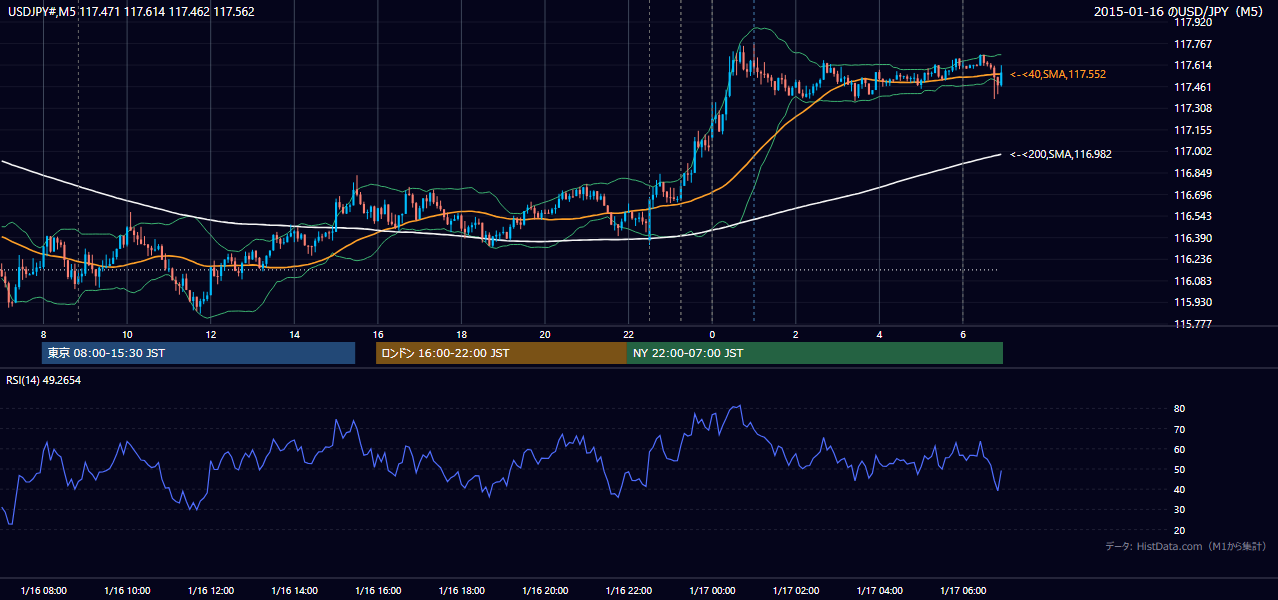
Task: Click RSI scale value 60
Action: click(1179, 449)
